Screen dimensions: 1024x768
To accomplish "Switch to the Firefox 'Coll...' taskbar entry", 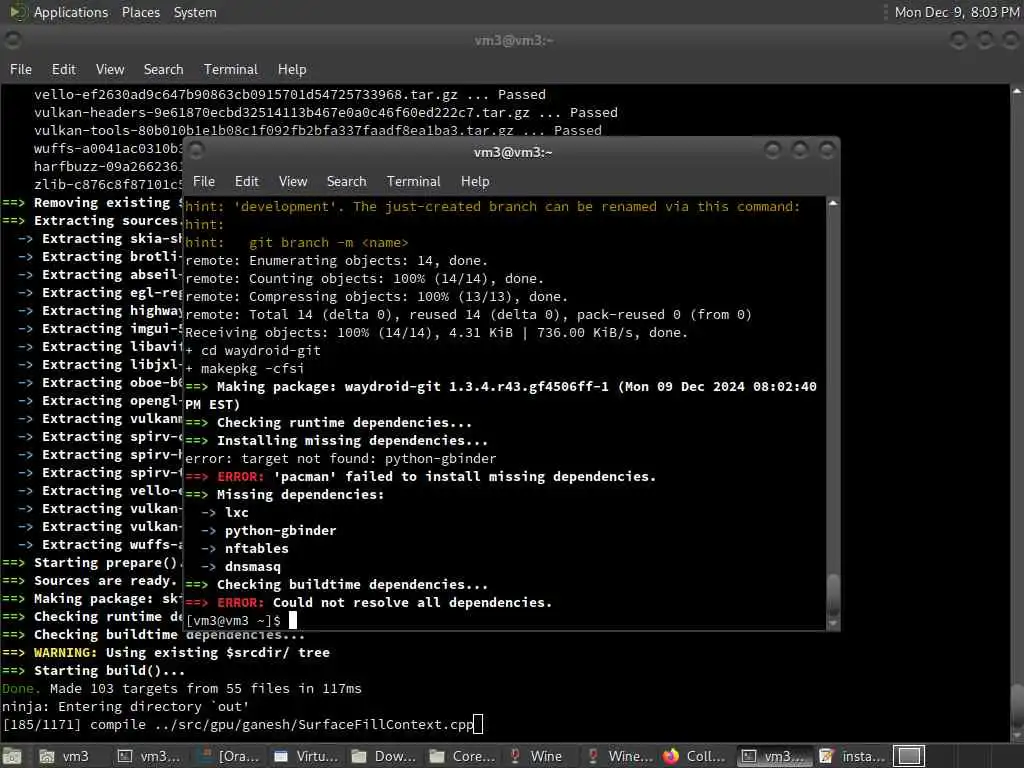I will (694, 756).
